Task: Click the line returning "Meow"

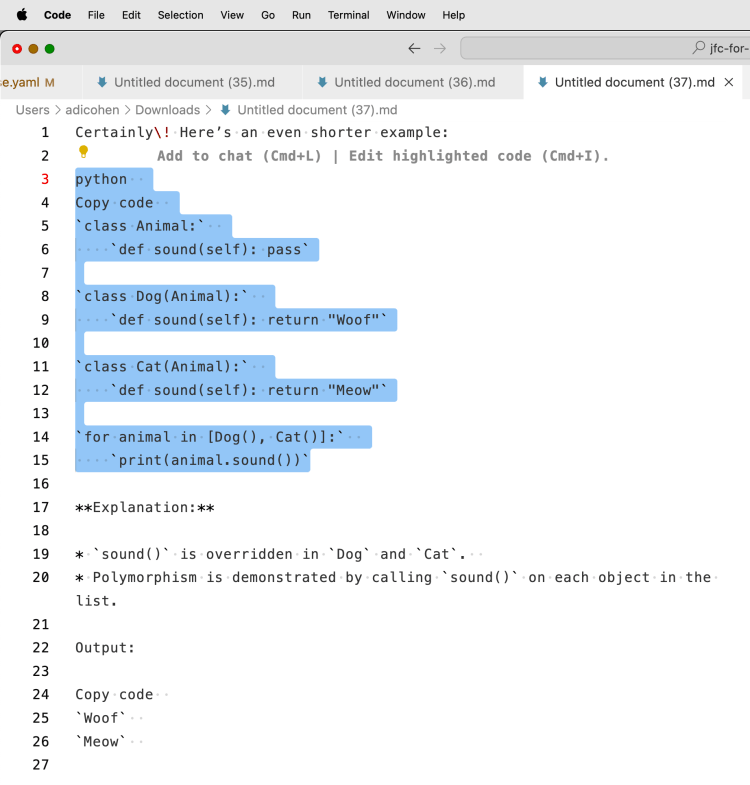Action: [249, 390]
